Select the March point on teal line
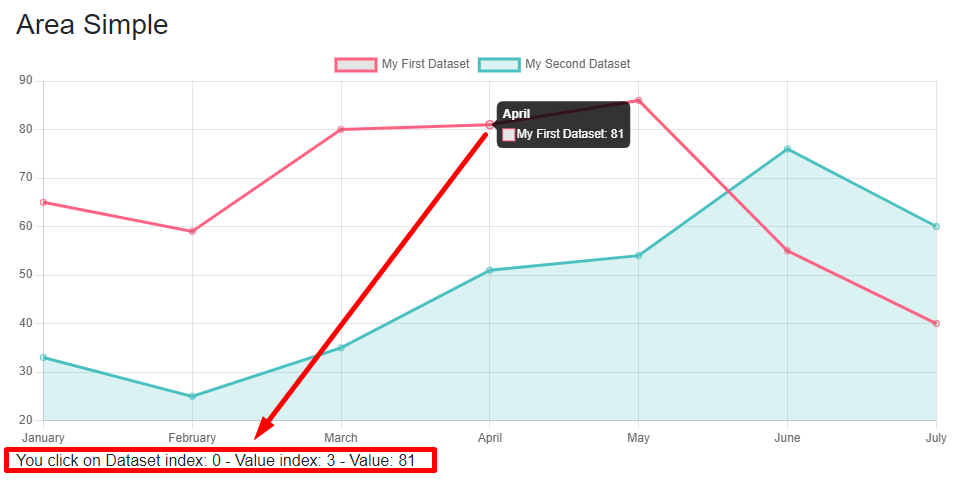958x480 pixels. point(341,347)
